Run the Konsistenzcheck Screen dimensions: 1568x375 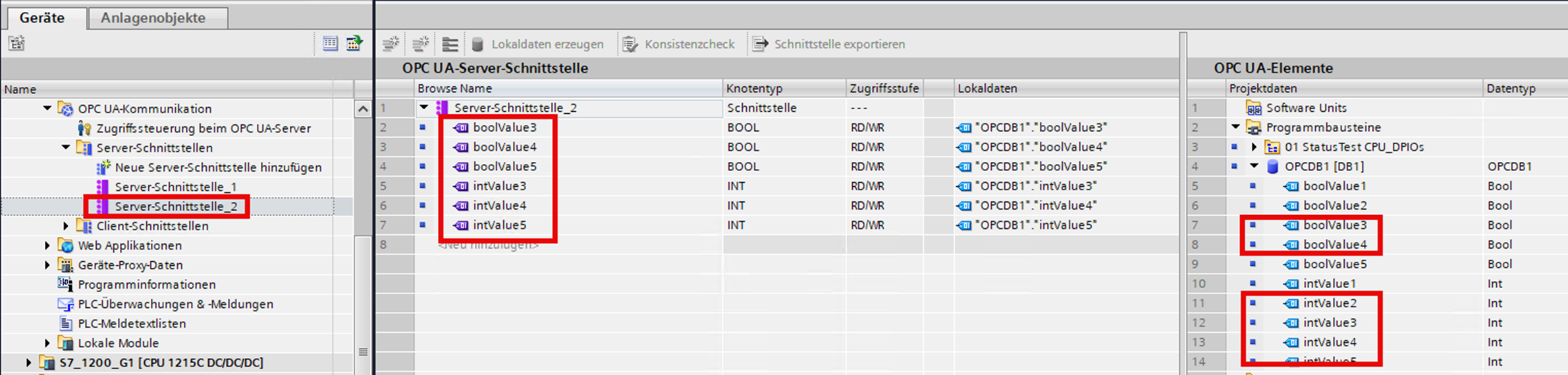coord(678,44)
